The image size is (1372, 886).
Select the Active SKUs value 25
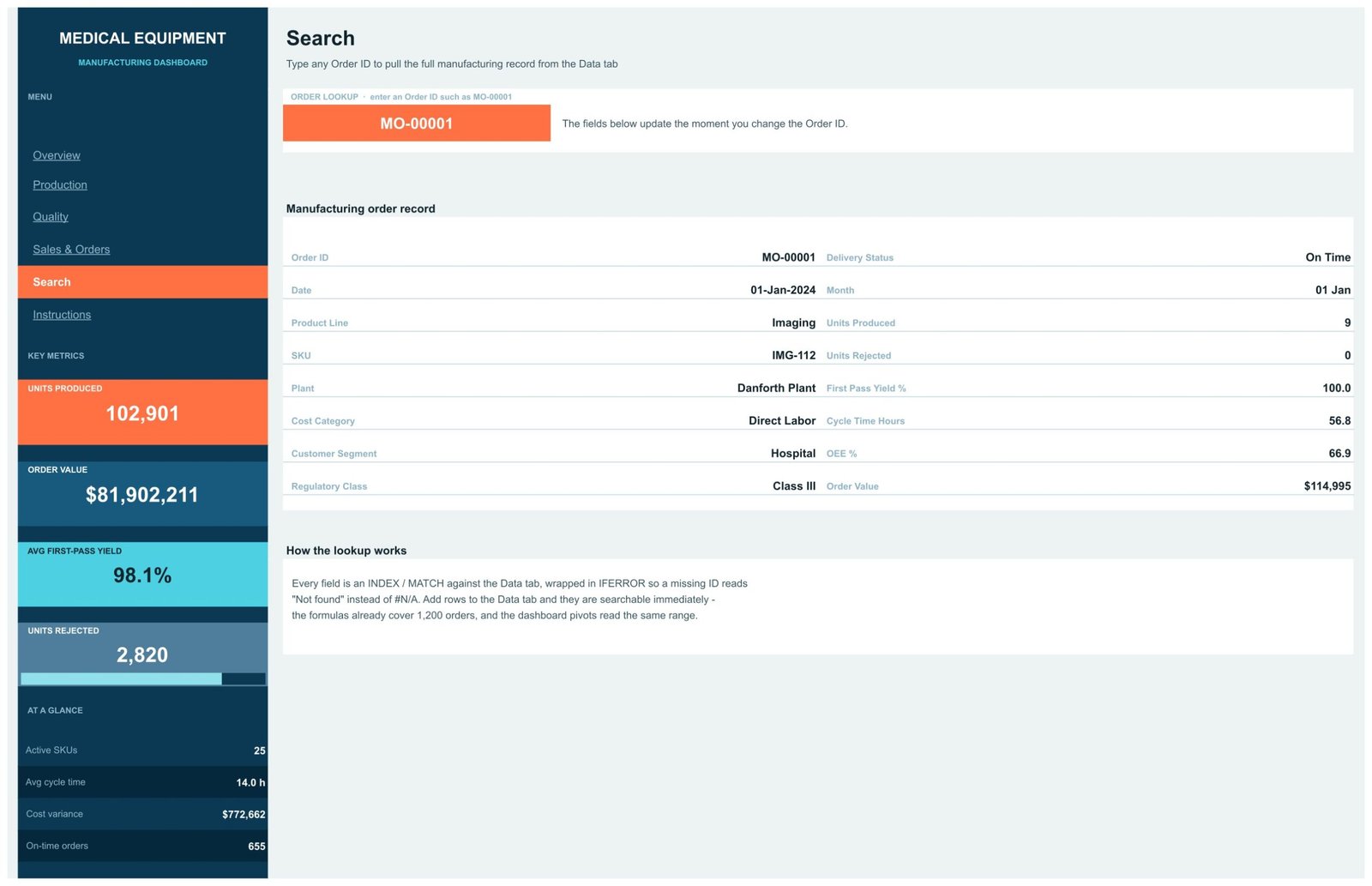tap(259, 750)
